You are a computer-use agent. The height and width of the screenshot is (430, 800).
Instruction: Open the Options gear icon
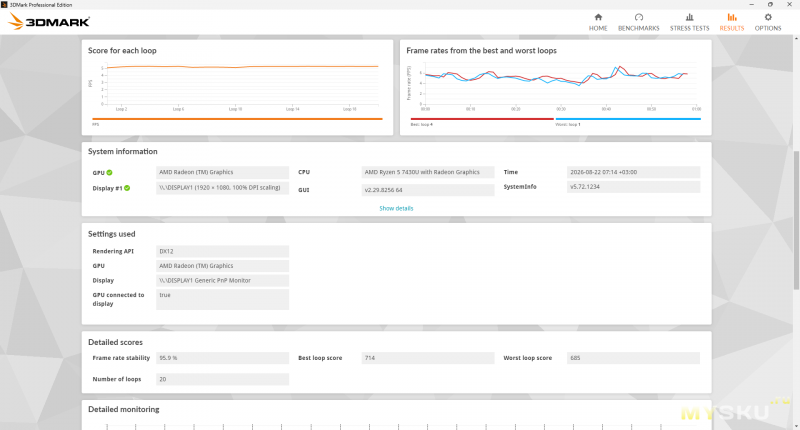[768, 17]
